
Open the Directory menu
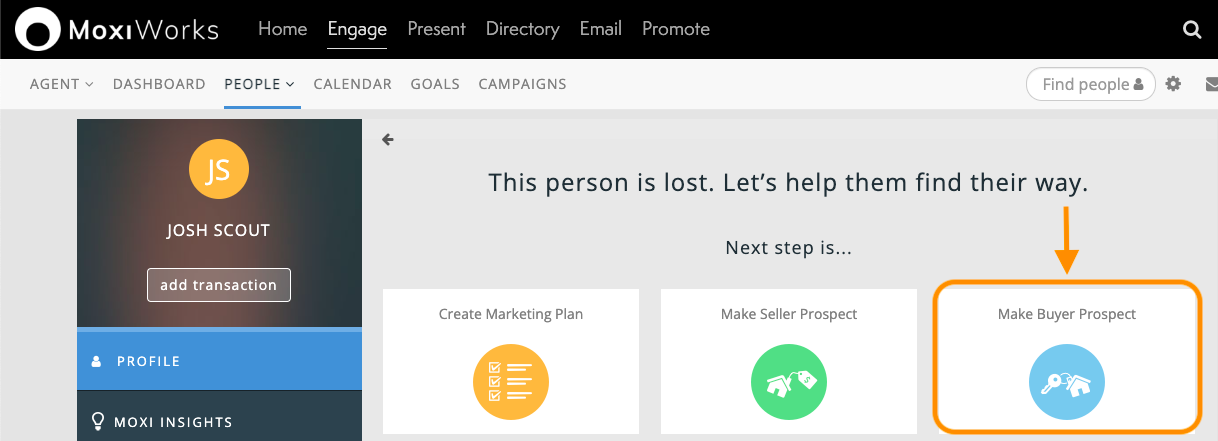522,29
